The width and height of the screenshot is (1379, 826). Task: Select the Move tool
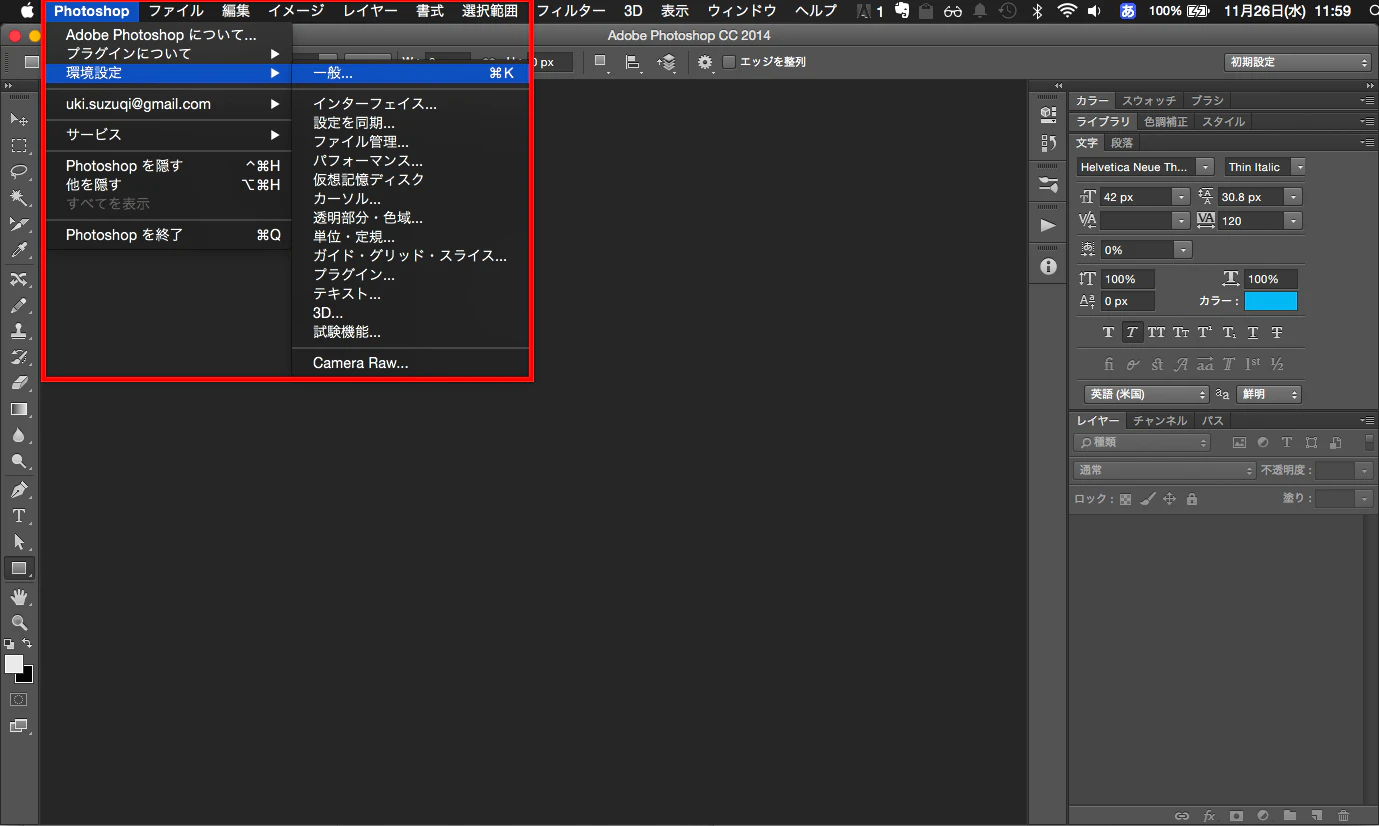(18, 119)
